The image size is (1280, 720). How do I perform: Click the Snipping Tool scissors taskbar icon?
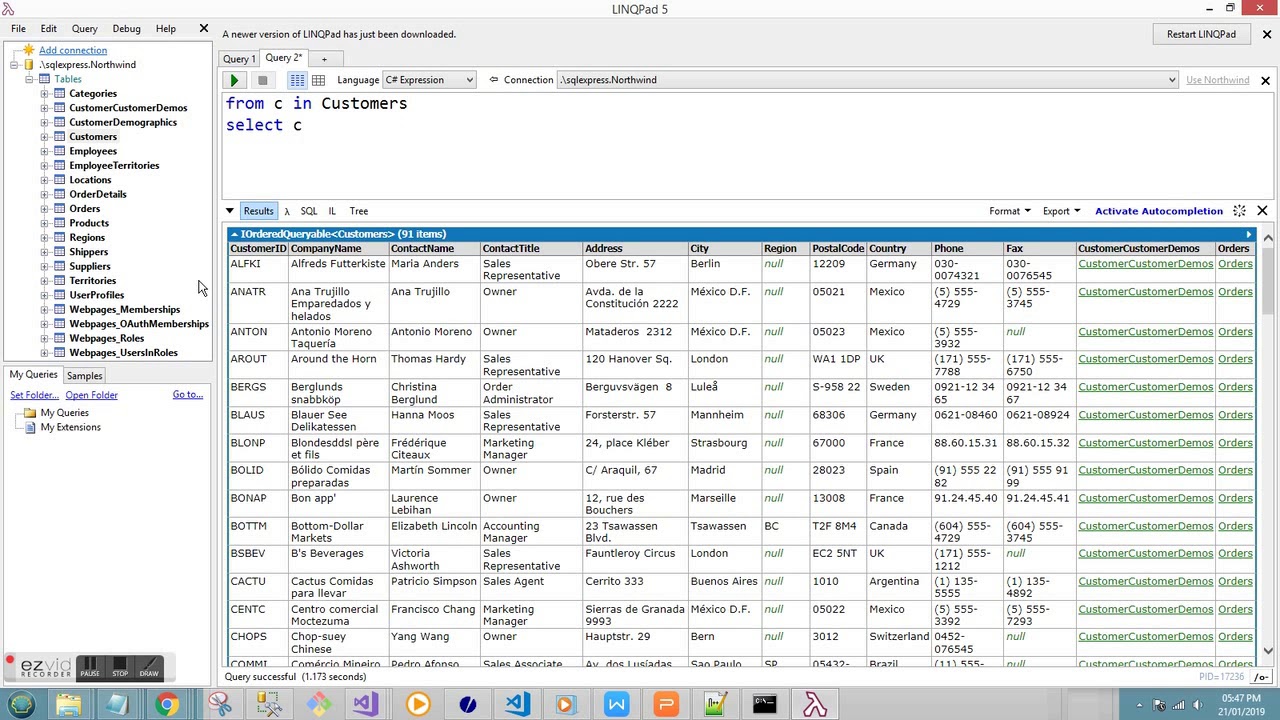point(219,705)
